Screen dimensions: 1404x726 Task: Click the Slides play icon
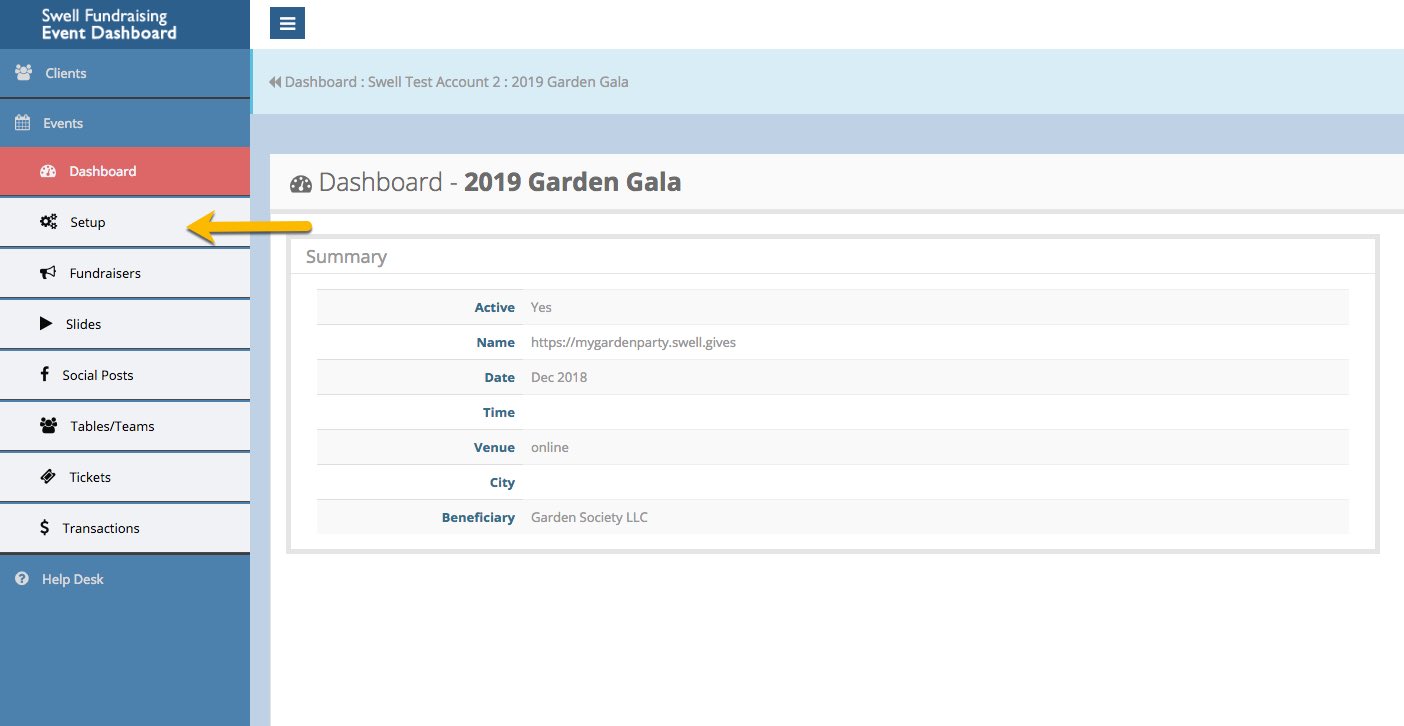[x=46, y=324]
